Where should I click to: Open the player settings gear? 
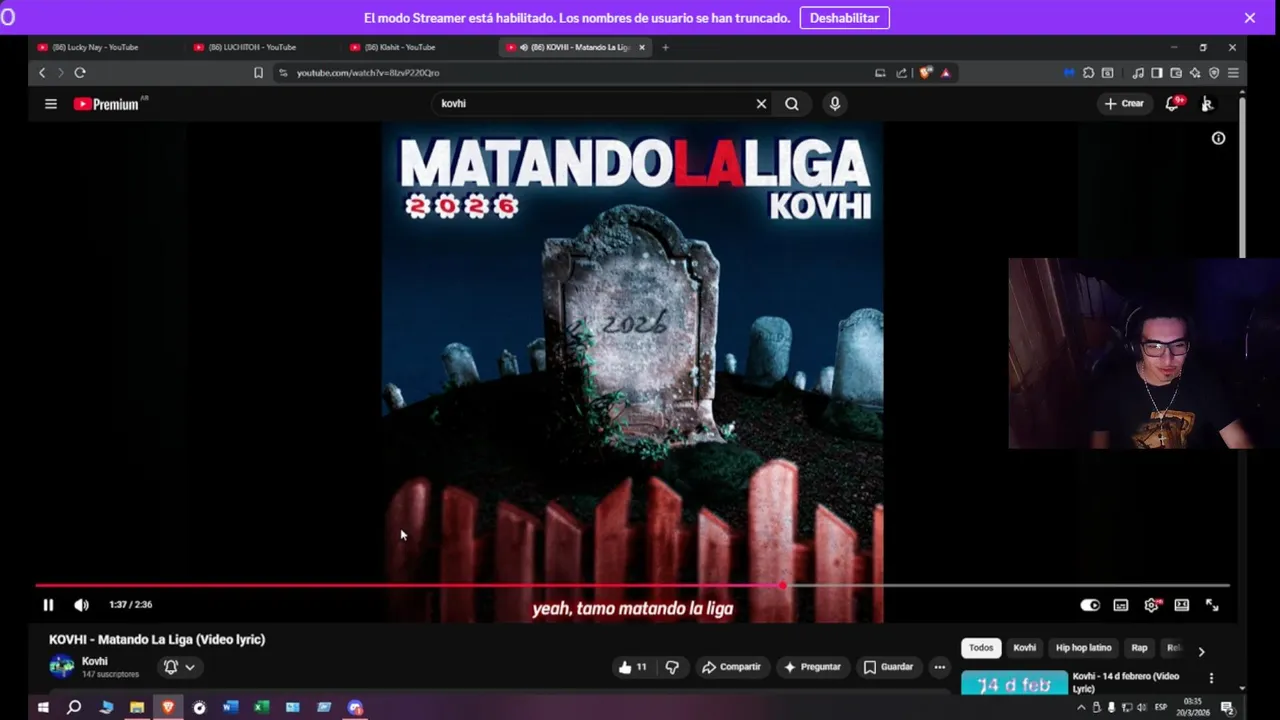[x=1152, y=605]
